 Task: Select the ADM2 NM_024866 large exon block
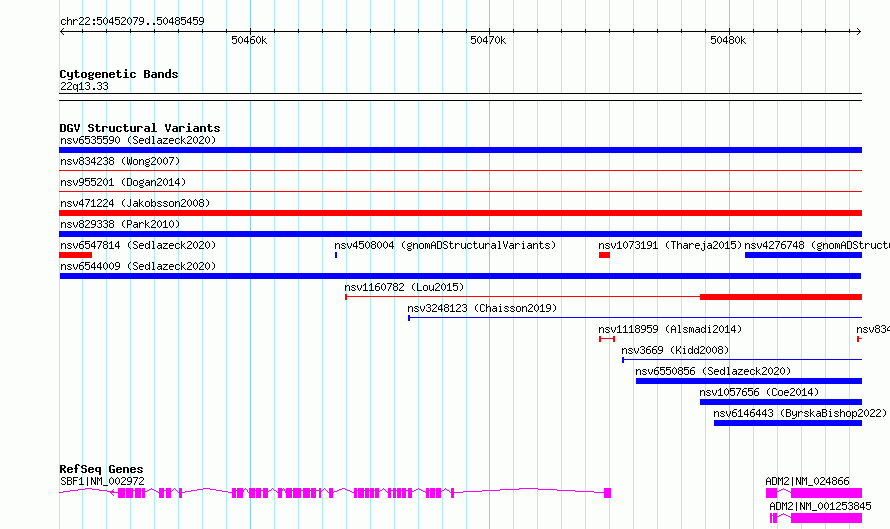point(826,493)
